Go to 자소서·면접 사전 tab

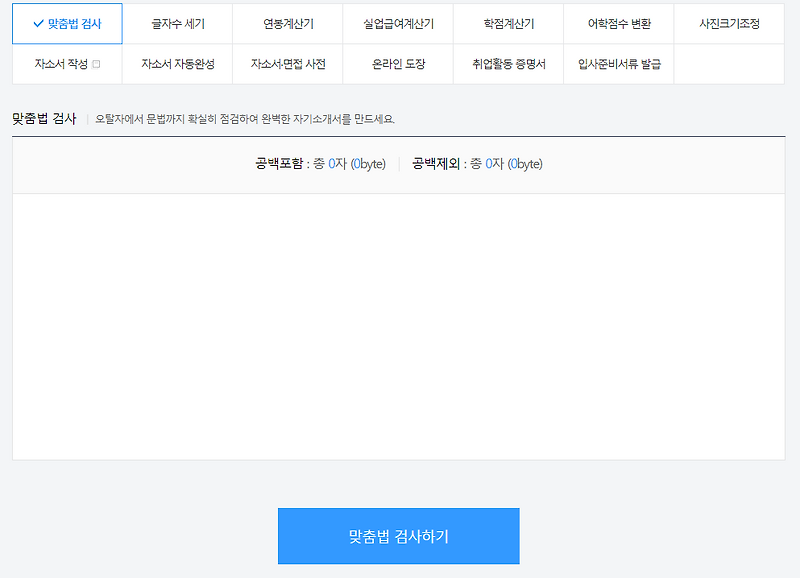(288, 64)
